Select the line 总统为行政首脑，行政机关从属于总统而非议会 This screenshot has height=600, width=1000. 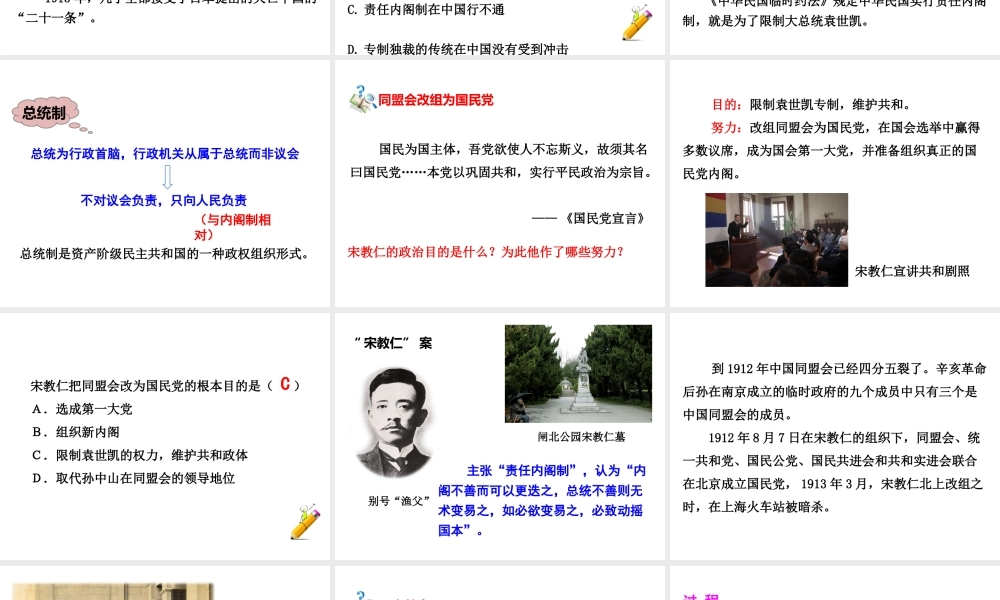pyautogui.click(x=165, y=154)
